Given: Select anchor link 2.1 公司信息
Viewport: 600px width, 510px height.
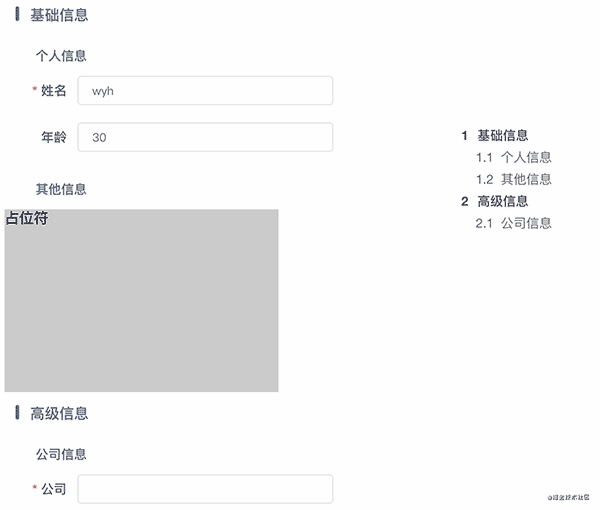Looking at the screenshot, I should (514, 223).
